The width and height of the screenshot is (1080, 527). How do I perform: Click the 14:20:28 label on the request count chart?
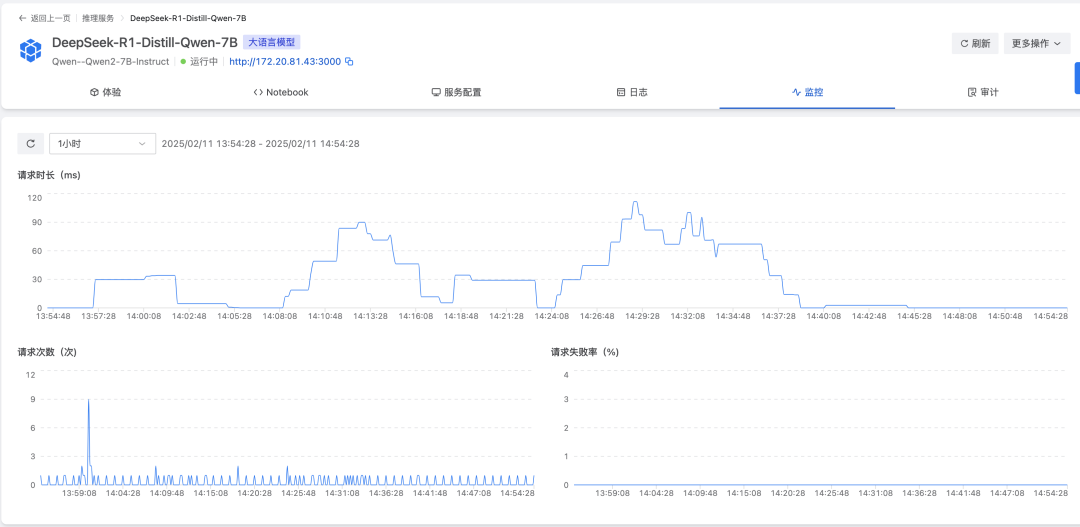[x=254, y=493]
